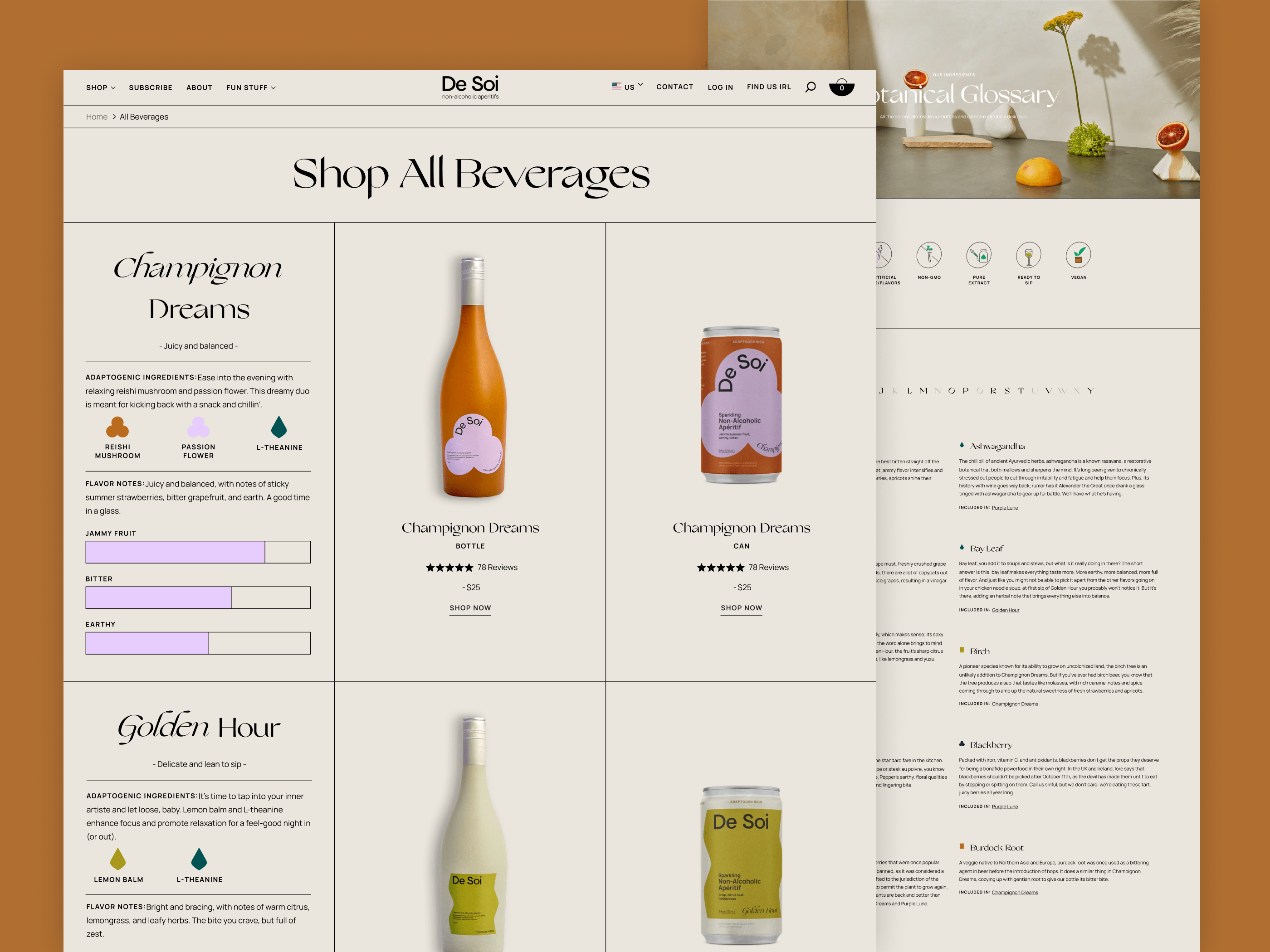Click the Pure Extract bottle icon
The height and width of the screenshot is (952, 1270).
(978, 255)
